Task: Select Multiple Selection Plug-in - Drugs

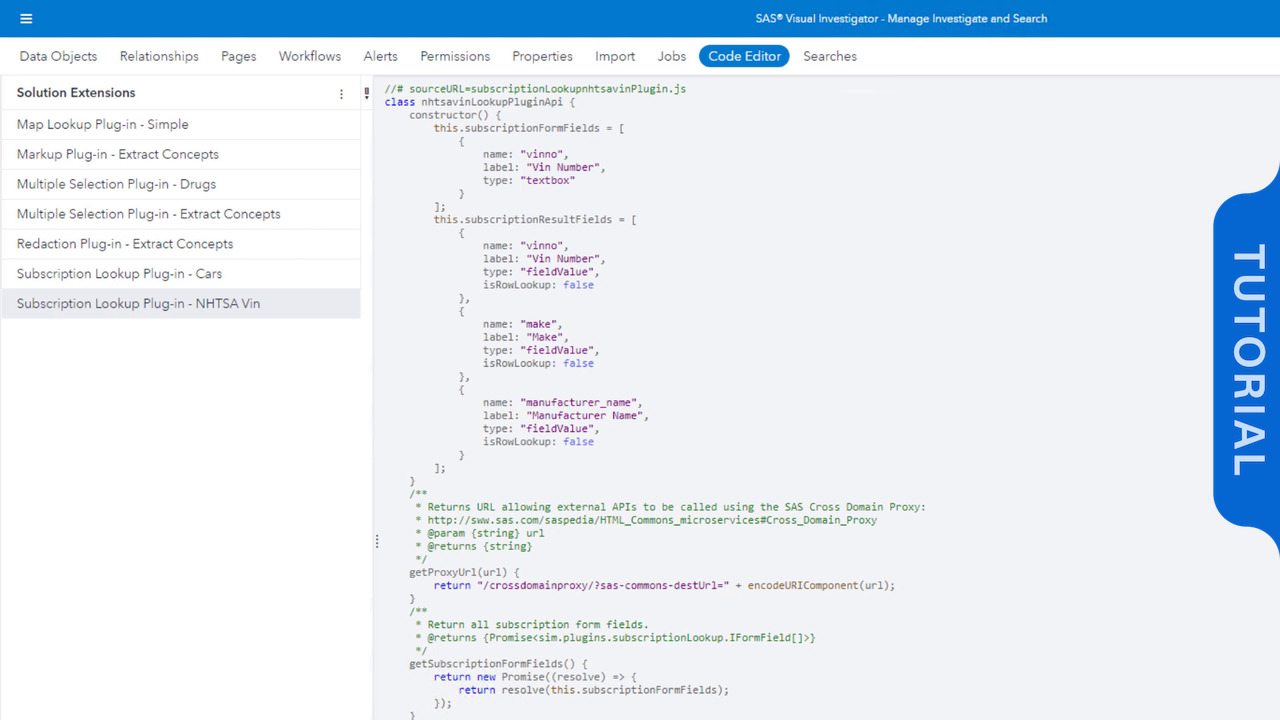Action: [x=180, y=184]
